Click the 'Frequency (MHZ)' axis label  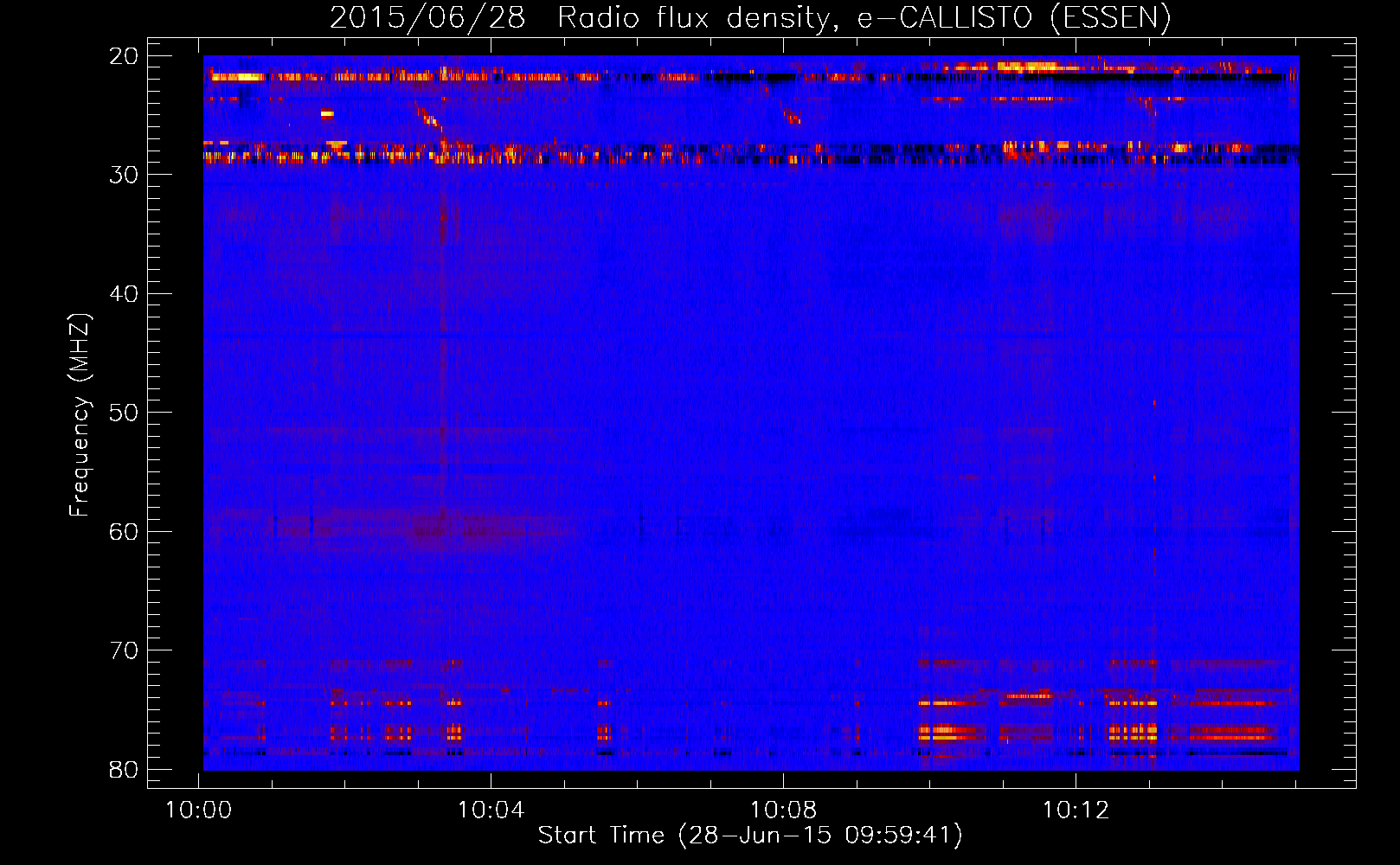[x=80, y=415]
